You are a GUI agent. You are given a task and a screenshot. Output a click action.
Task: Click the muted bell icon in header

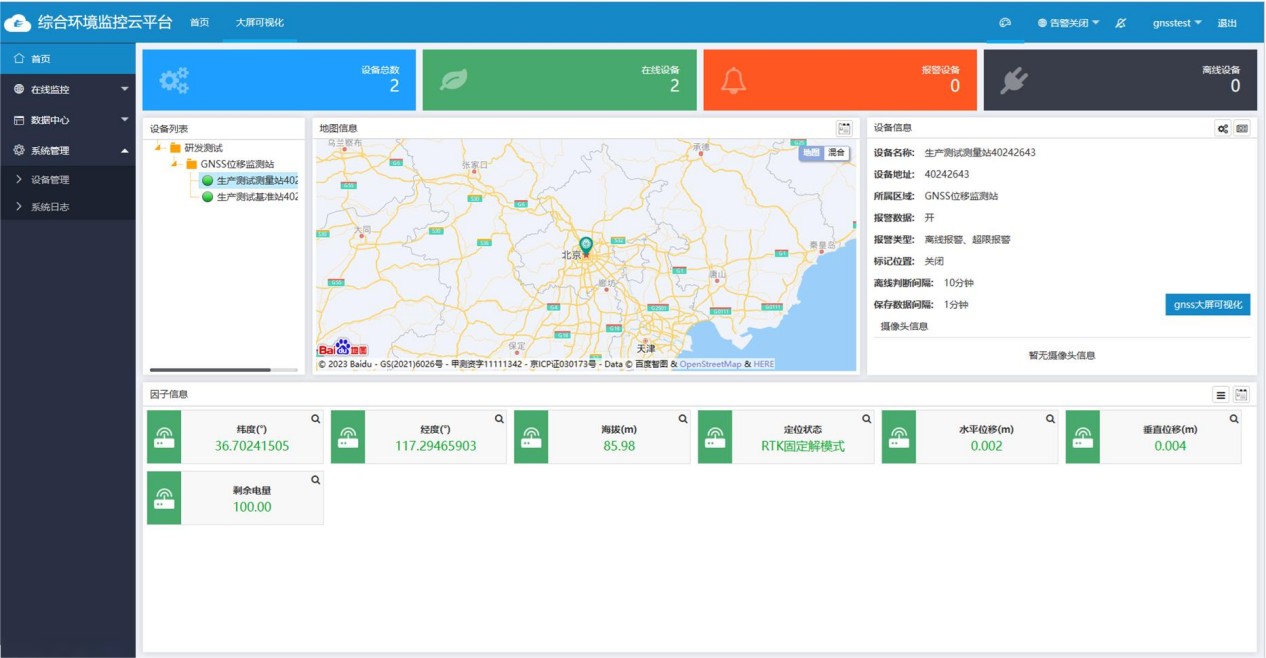(1121, 23)
